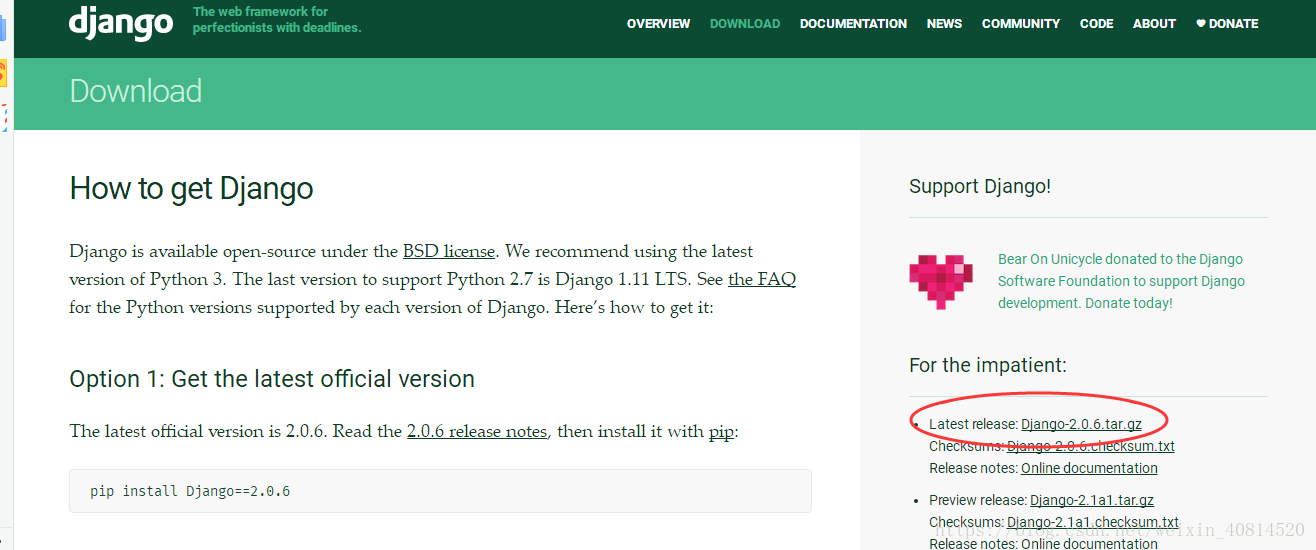Go to the Code page
Screen dimensions: 1316x550
pyautogui.click(x=1096, y=24)
